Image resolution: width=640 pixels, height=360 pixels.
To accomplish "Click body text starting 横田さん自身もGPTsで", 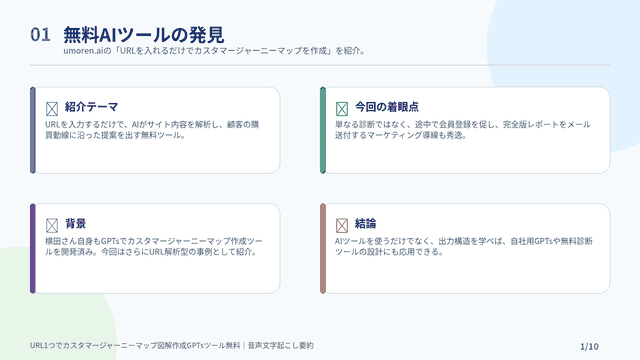I will 154,247.
